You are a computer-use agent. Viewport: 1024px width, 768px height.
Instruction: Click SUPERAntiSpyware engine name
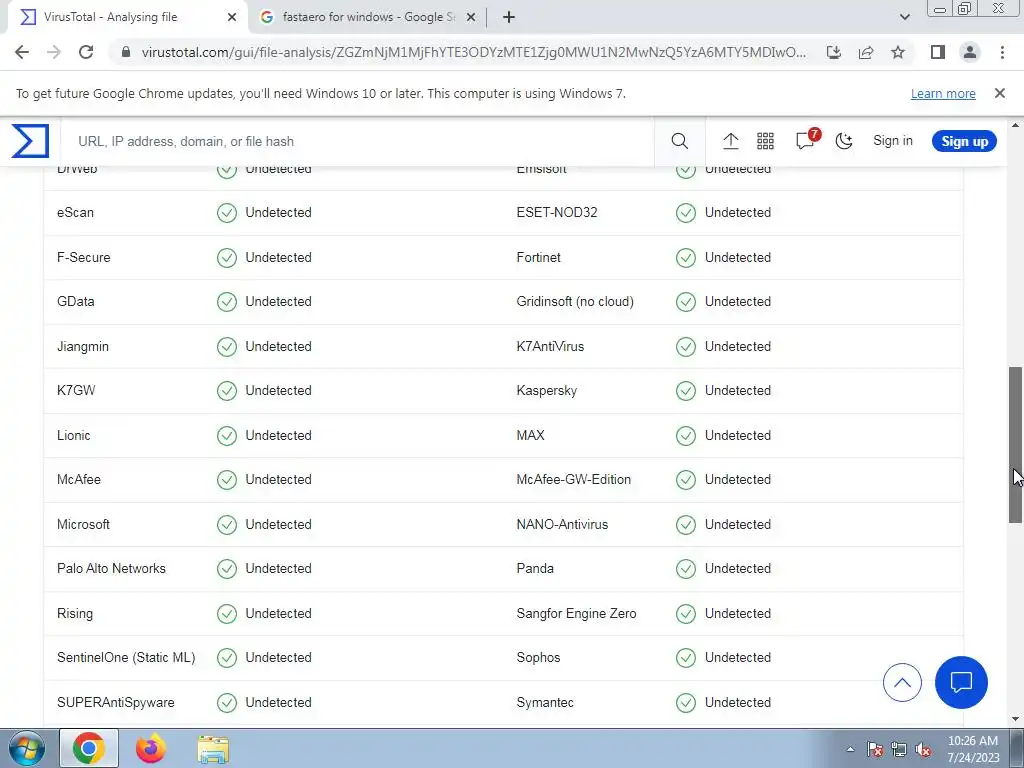[116, 703]
